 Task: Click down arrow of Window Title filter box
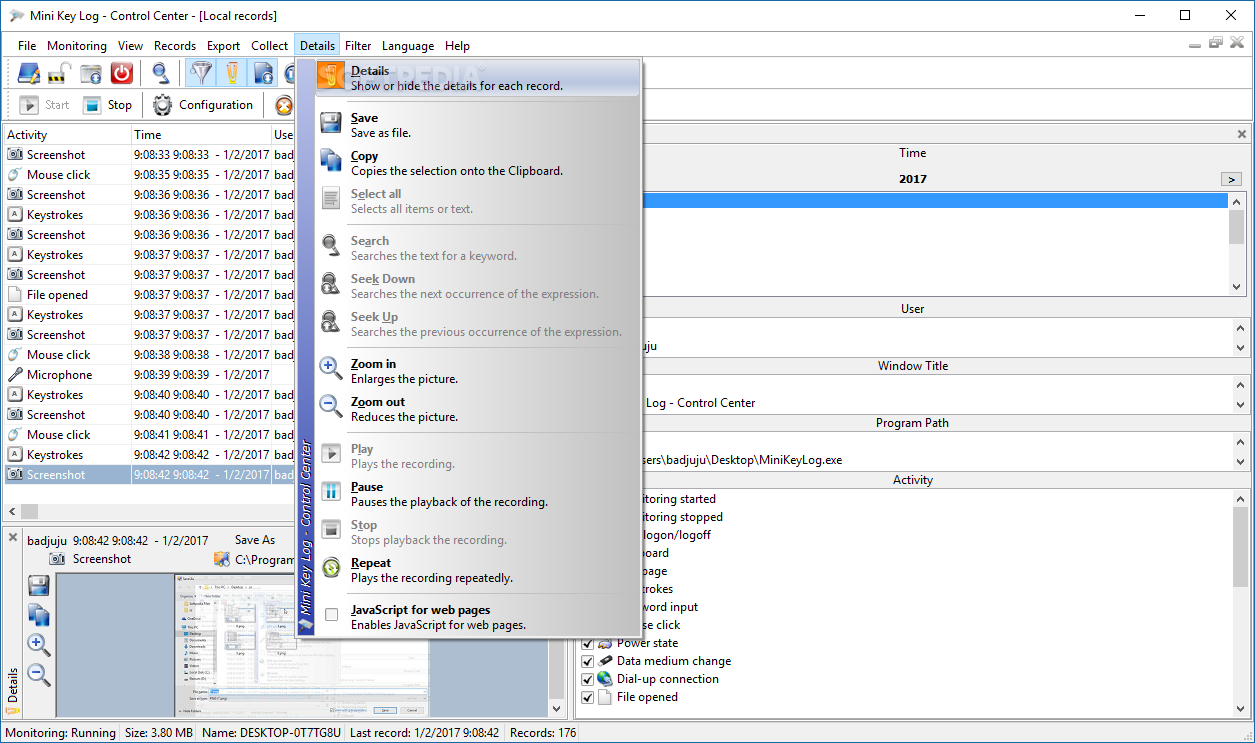tap(1241, 405)
